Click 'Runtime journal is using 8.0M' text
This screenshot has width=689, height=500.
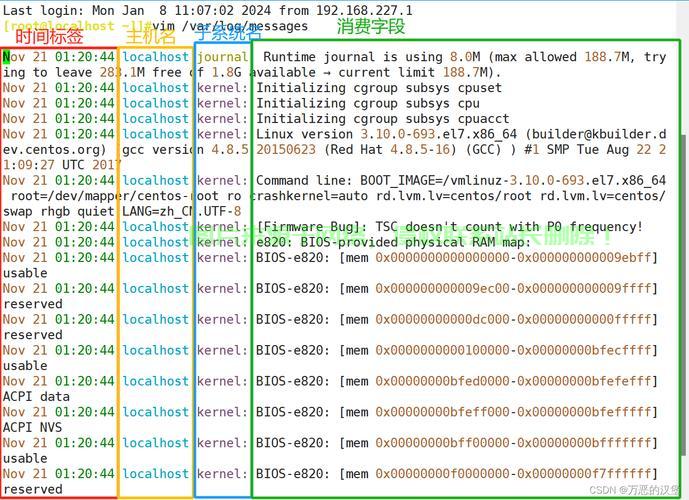pos(372,57)
